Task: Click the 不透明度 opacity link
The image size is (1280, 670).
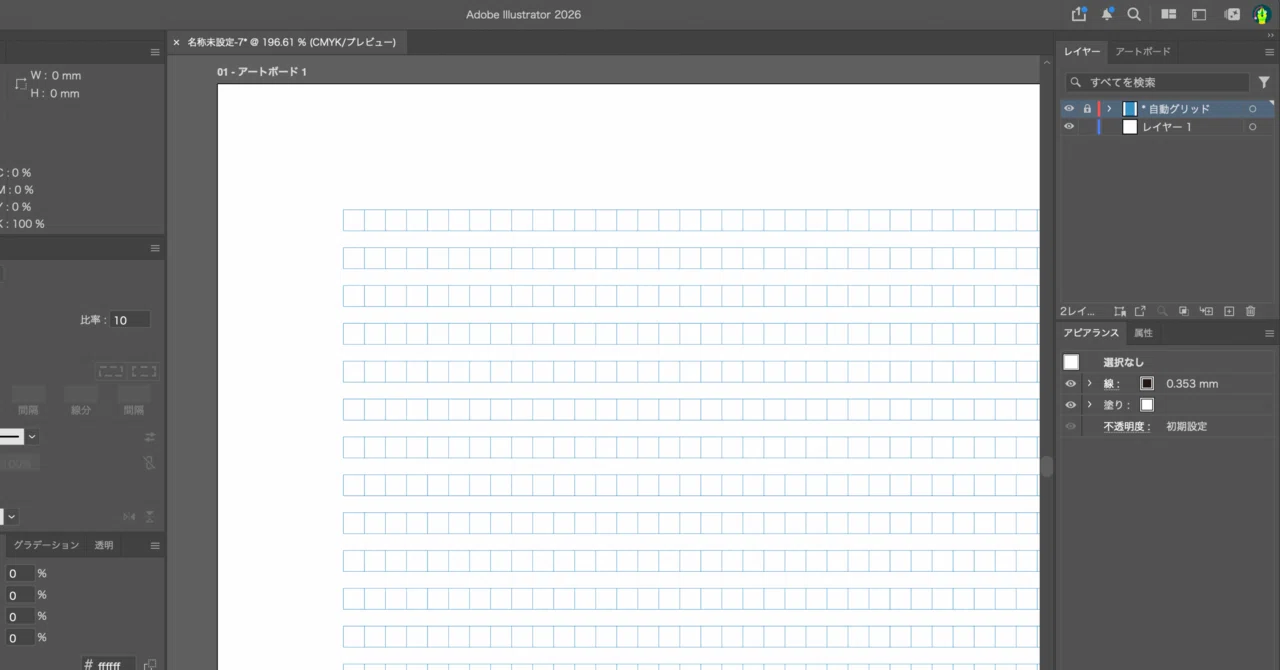Action: pyautogui.click(x=1125, y=427)
